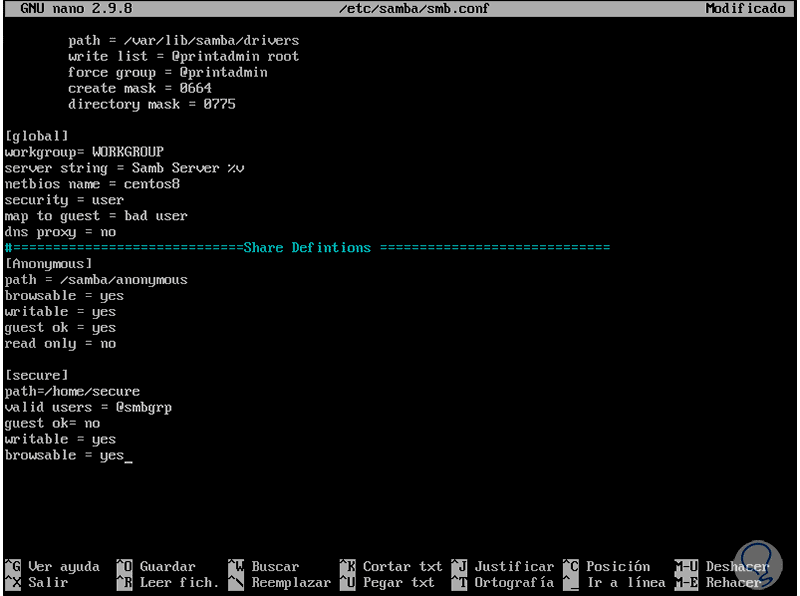Image resolution: width=800 pixels, height=596 pixels.
Task: Click the server string = Samb Server line
Action: click(x=124, y=168)
